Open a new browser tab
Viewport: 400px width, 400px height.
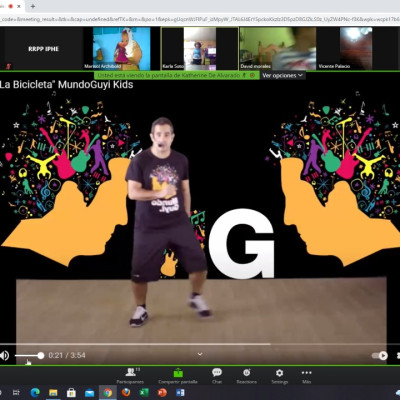coord(33,6)
